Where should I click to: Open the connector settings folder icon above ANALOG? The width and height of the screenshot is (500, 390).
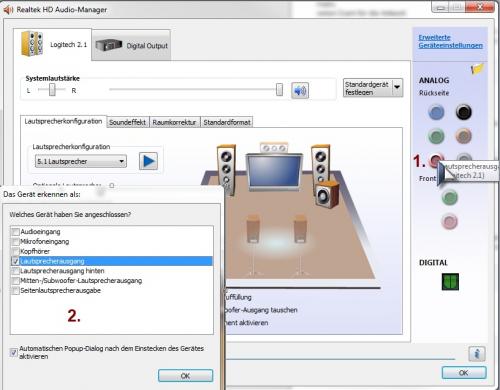(477, 69)
